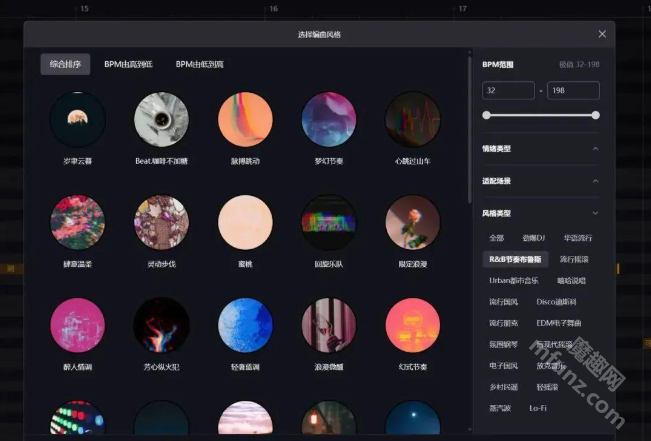Choose the Beat咖啡不加糖 style cover
Screen dimensions: 651x441
[x=161, y=119]
